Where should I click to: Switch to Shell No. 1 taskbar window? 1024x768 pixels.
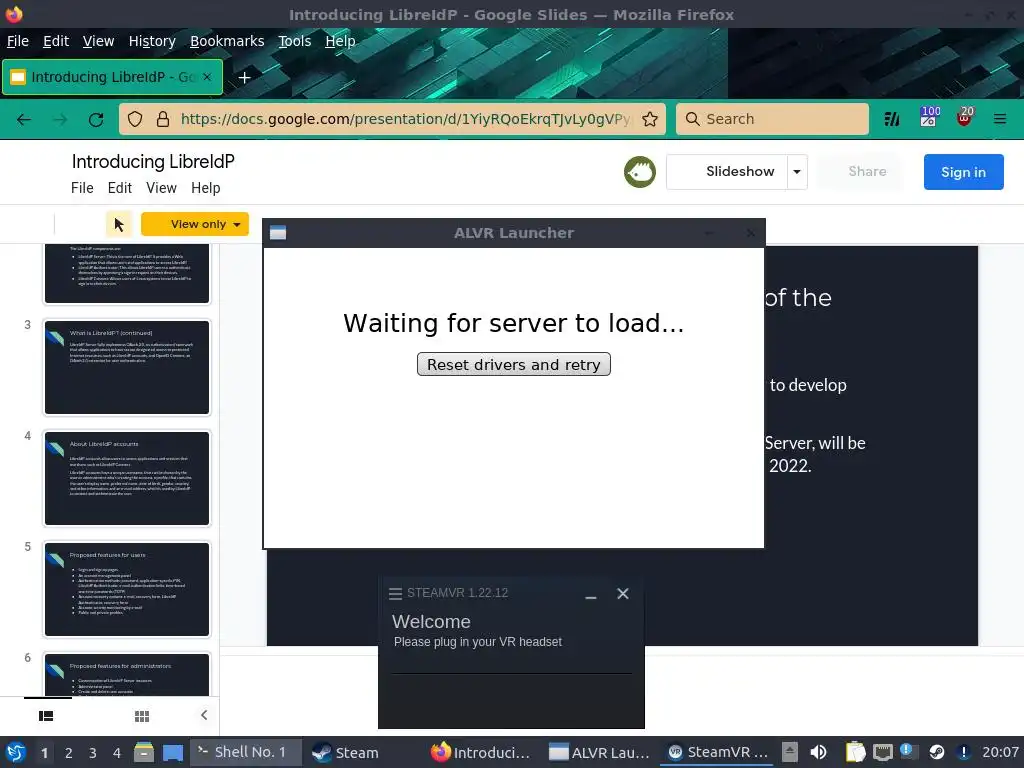coord(246,752)
